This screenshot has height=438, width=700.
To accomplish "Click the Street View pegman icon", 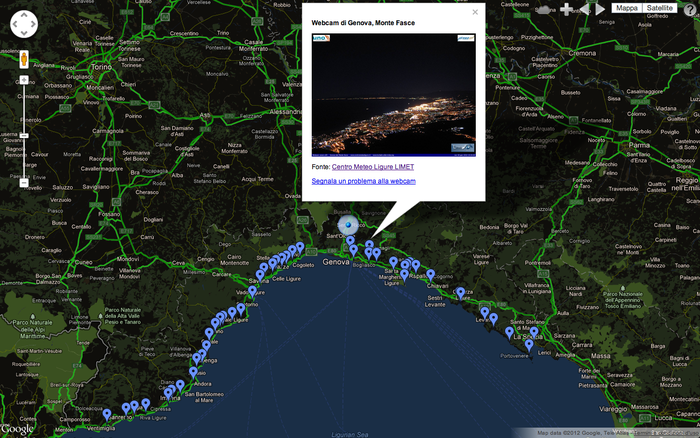I will click(x=24, y=59).
